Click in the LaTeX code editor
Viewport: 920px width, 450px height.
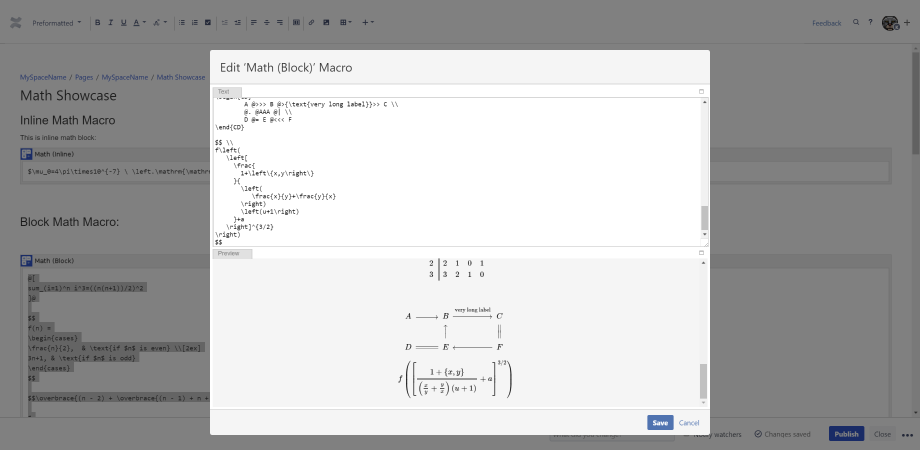point(457,172)
